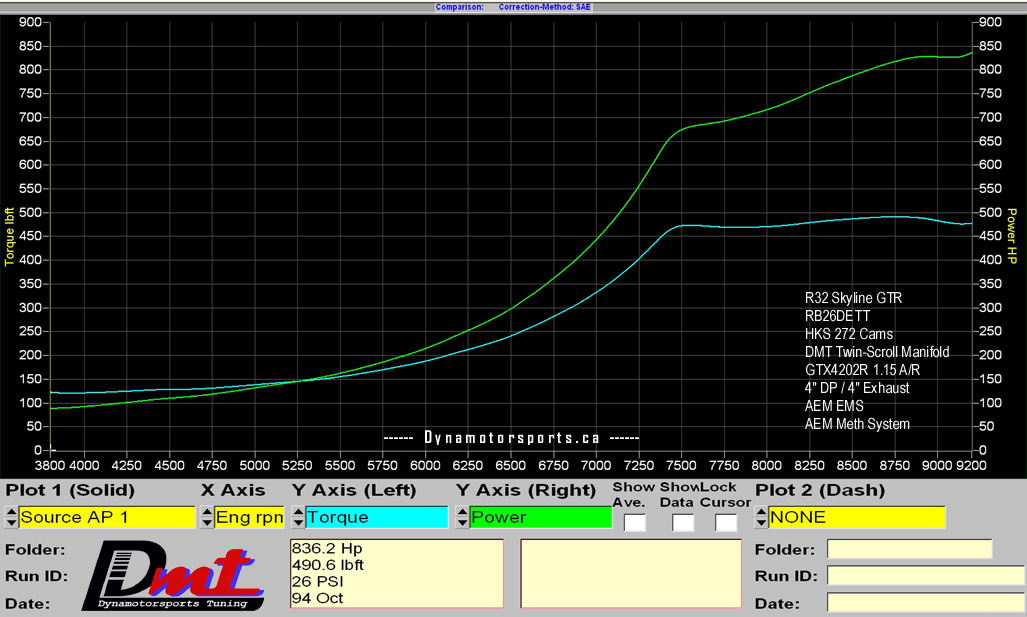Click the notes box showing 836.2 Hp

(x=397, y=573)
